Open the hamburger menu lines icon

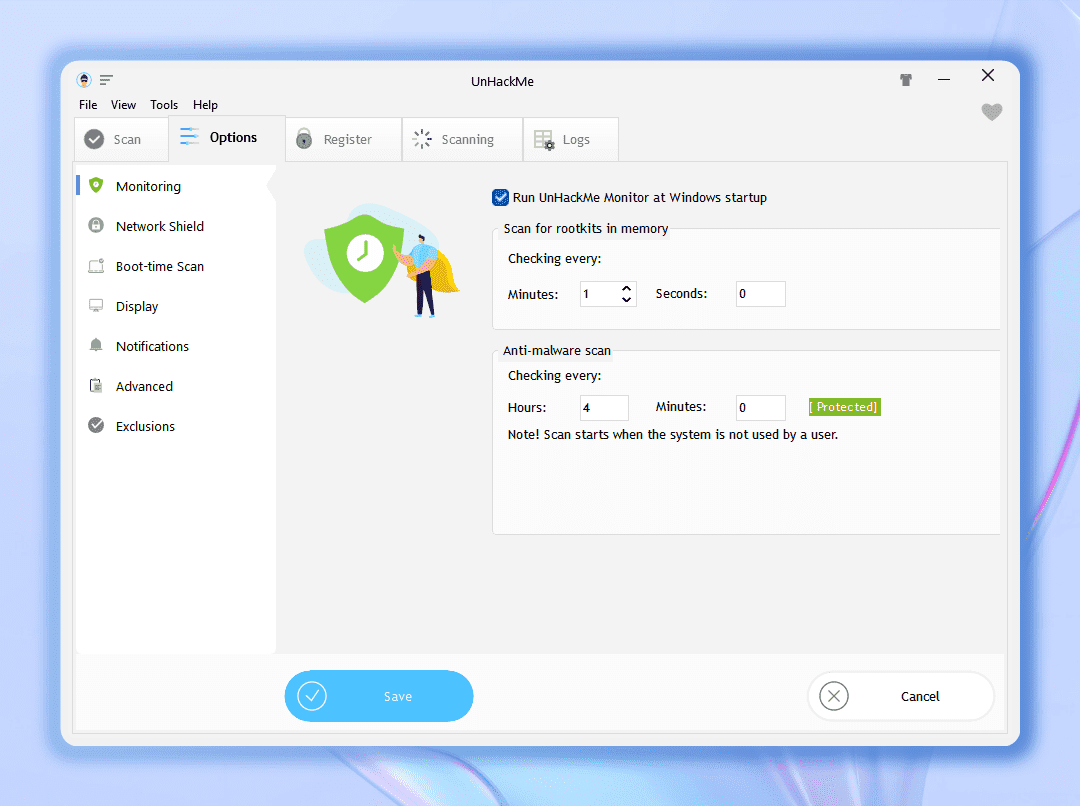click(x=106, y=80)
